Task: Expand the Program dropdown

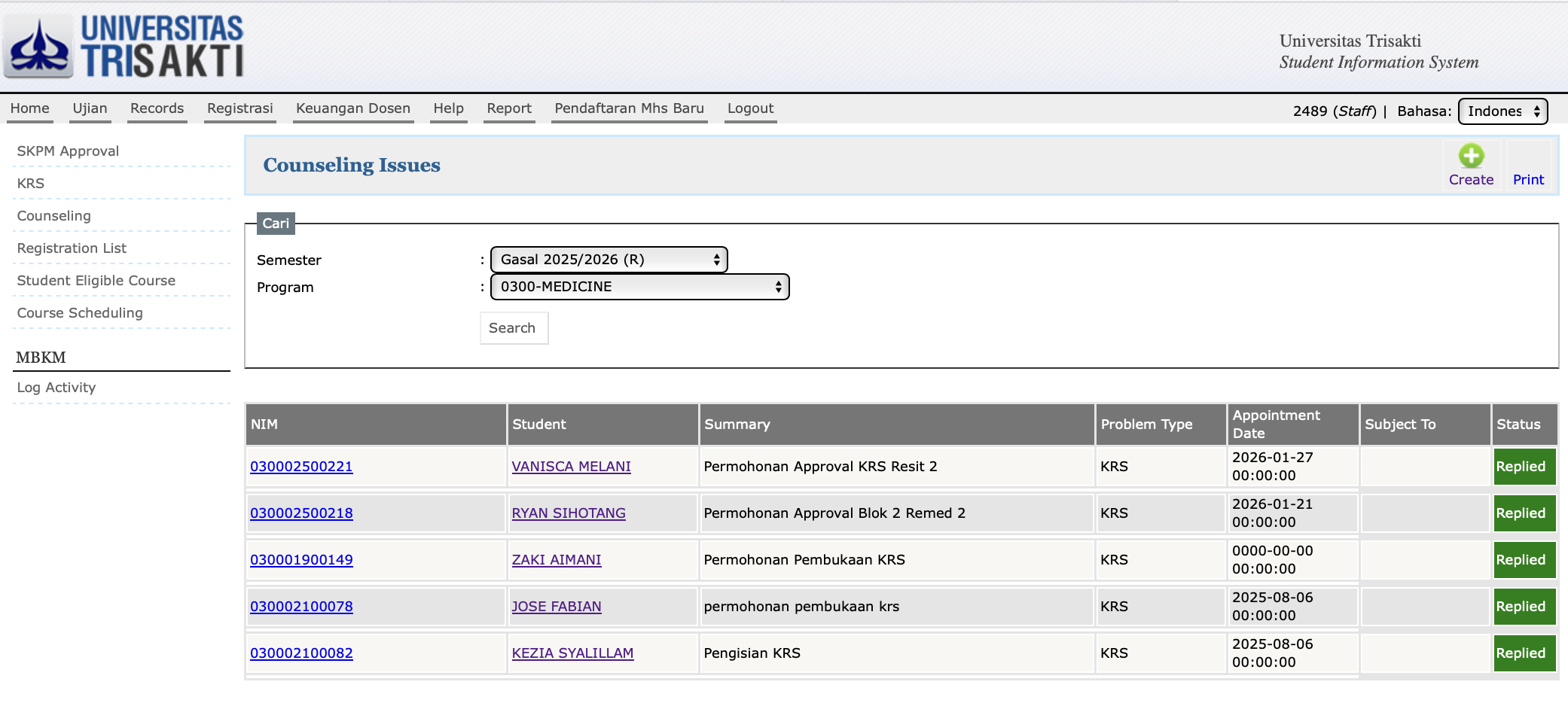Action: click(x=639, y=287)
